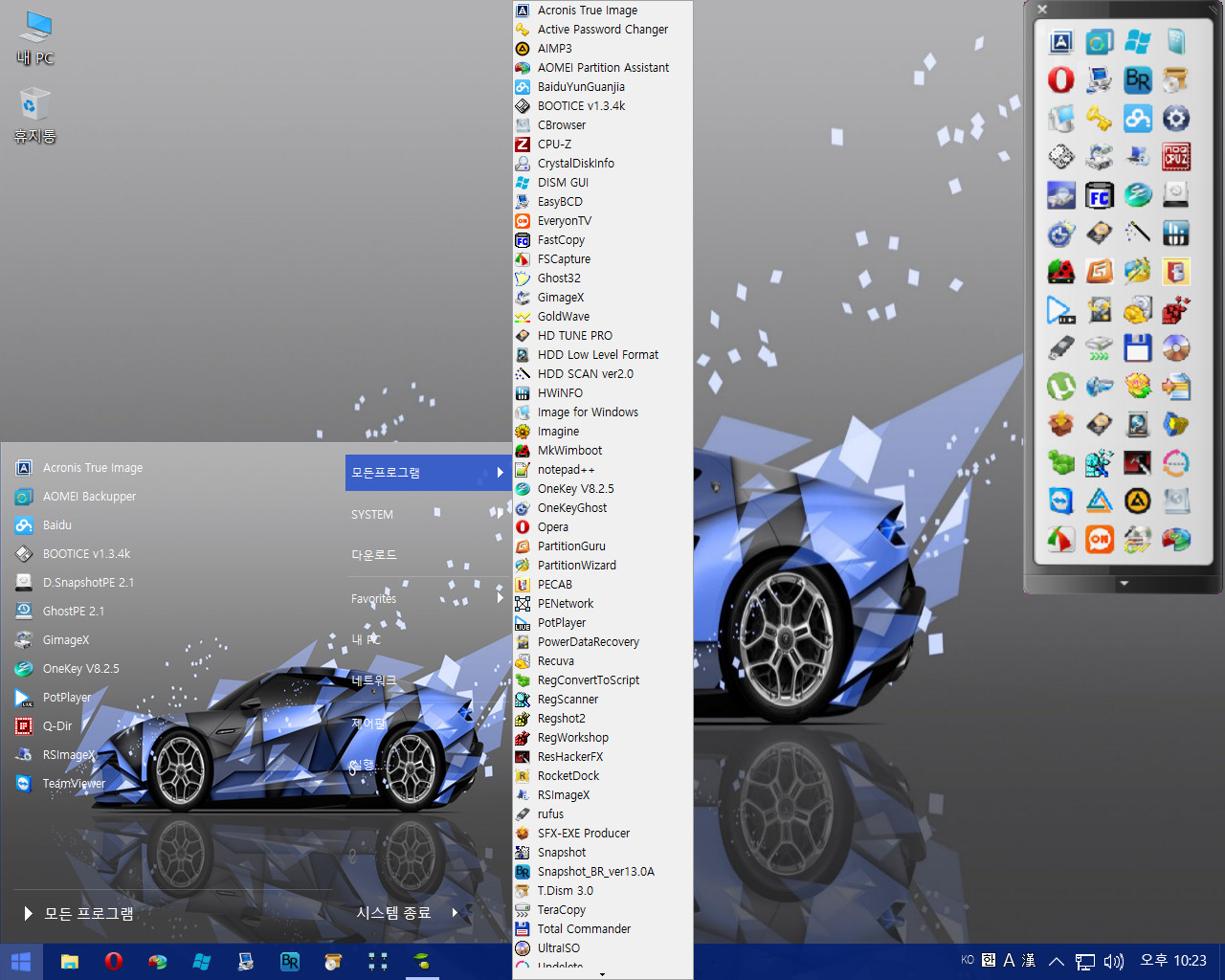Open 제어판 from the start menu

(368, 724)
